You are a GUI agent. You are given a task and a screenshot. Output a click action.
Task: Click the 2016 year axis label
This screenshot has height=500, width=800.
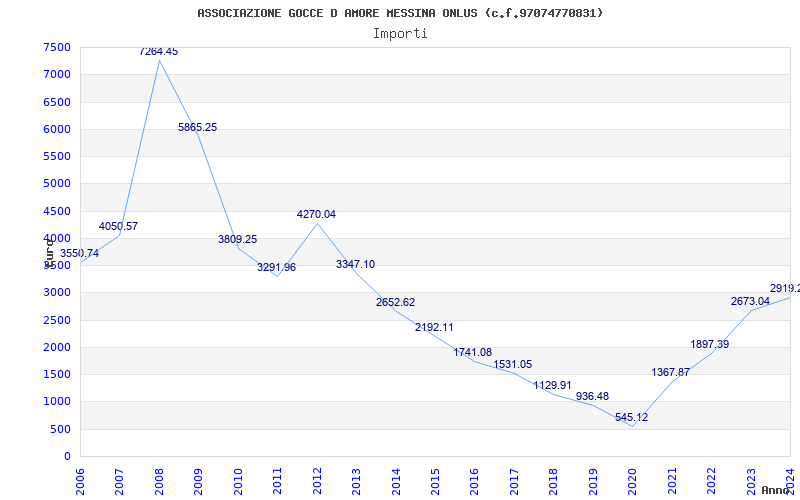click(x=475, y=481)
